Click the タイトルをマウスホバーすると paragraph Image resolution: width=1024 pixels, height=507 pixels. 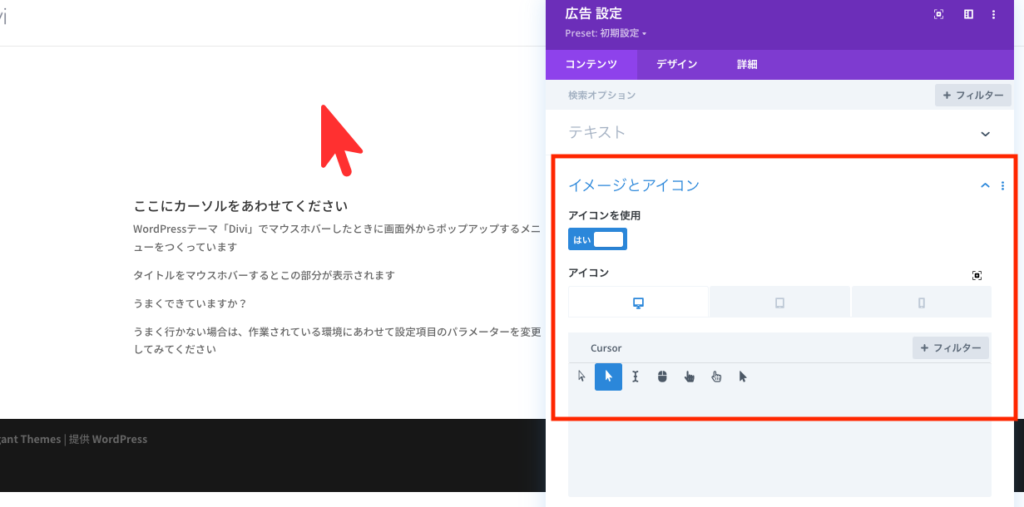(264, 275)
